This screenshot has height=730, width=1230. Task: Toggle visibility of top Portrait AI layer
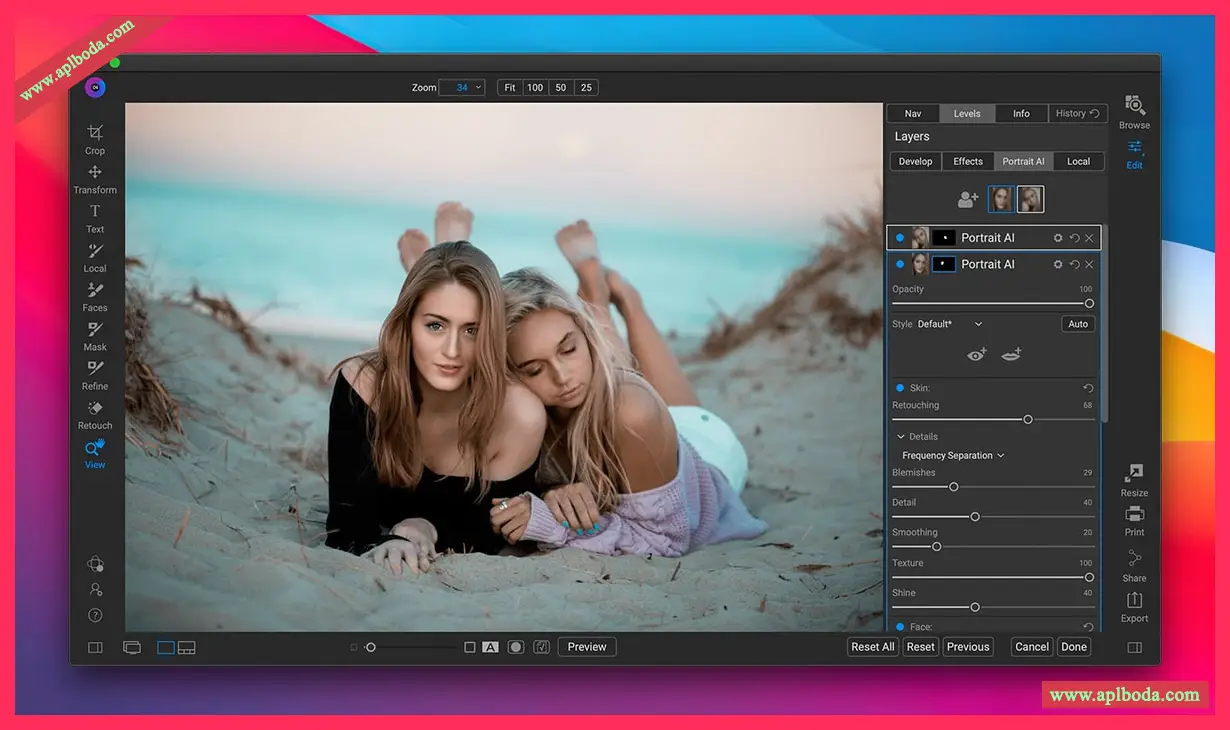pyautogui.click(x=899, y=238)
